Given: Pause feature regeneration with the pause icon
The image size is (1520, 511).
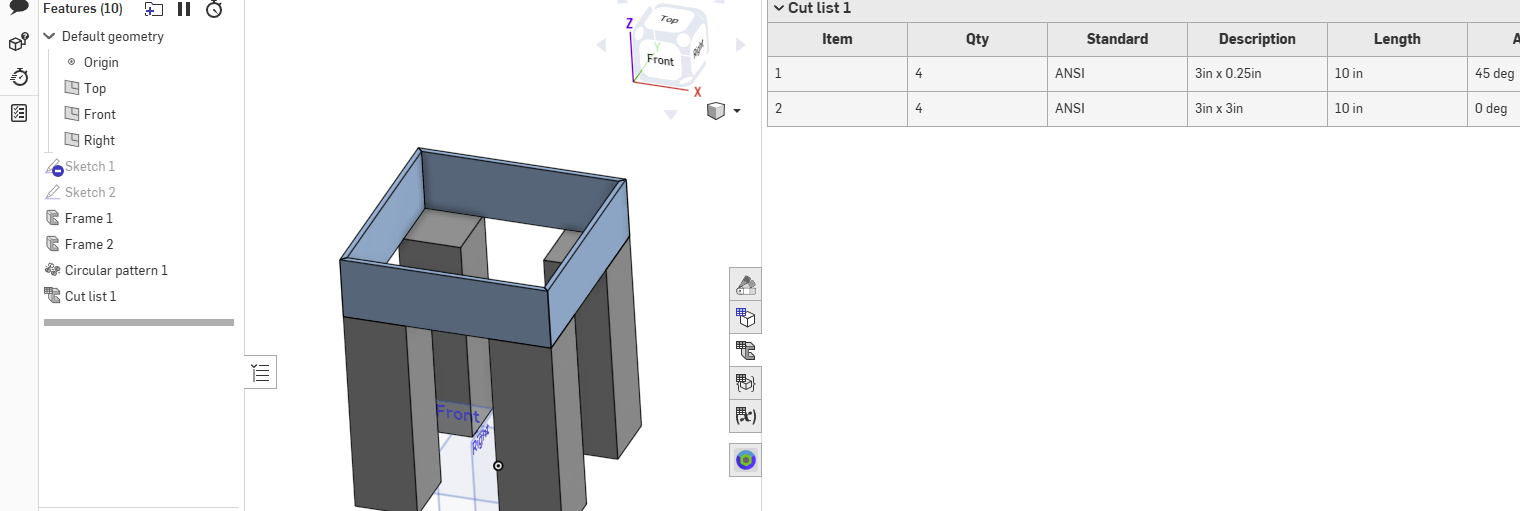Looking at the screenshot, I should pyautogui.click(x=184, y=9).
